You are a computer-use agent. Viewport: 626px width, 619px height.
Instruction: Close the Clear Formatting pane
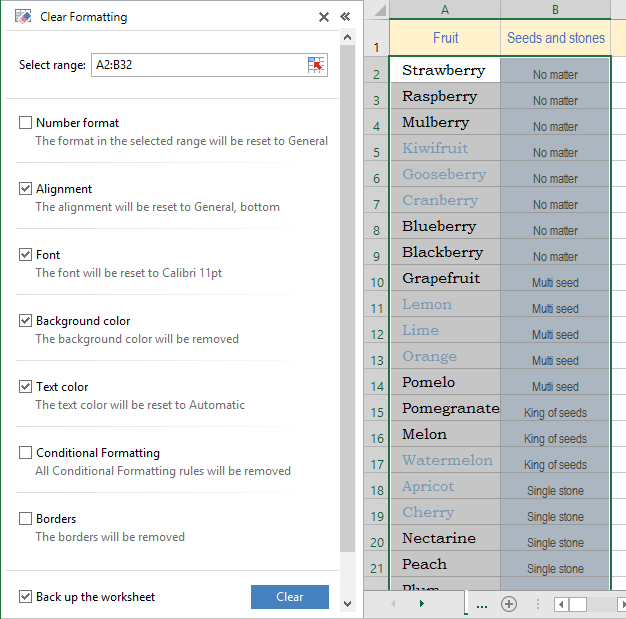(324, 17)
